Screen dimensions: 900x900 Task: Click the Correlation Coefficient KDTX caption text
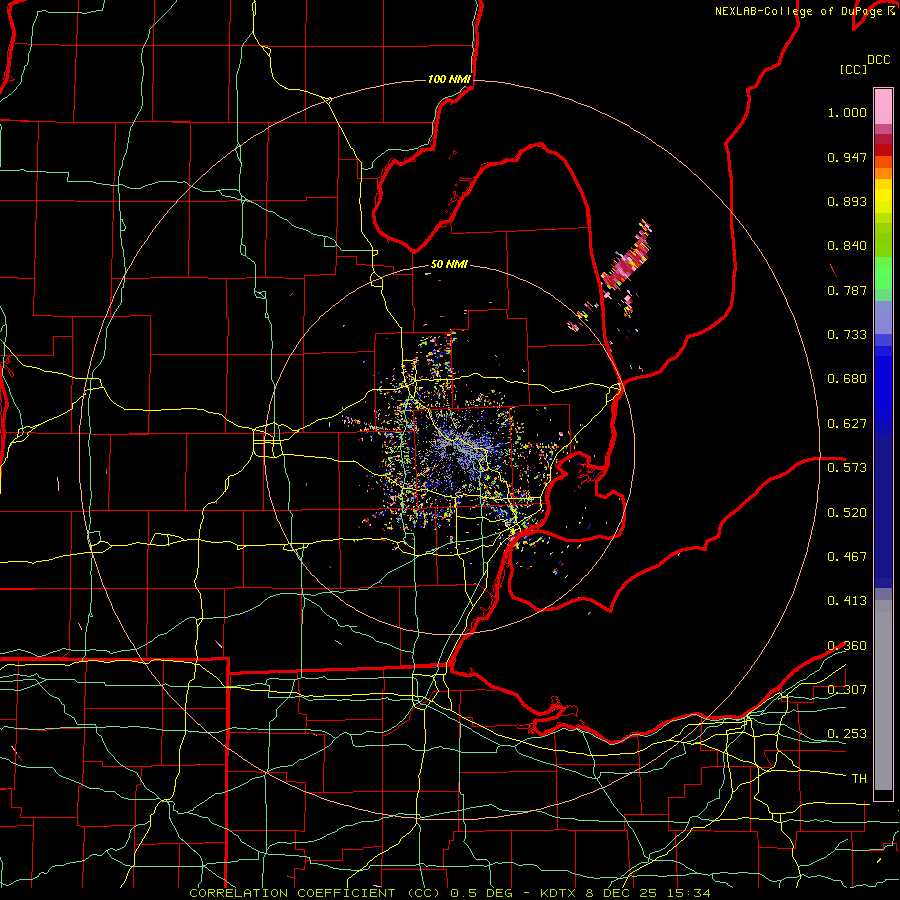pos(449,893)
